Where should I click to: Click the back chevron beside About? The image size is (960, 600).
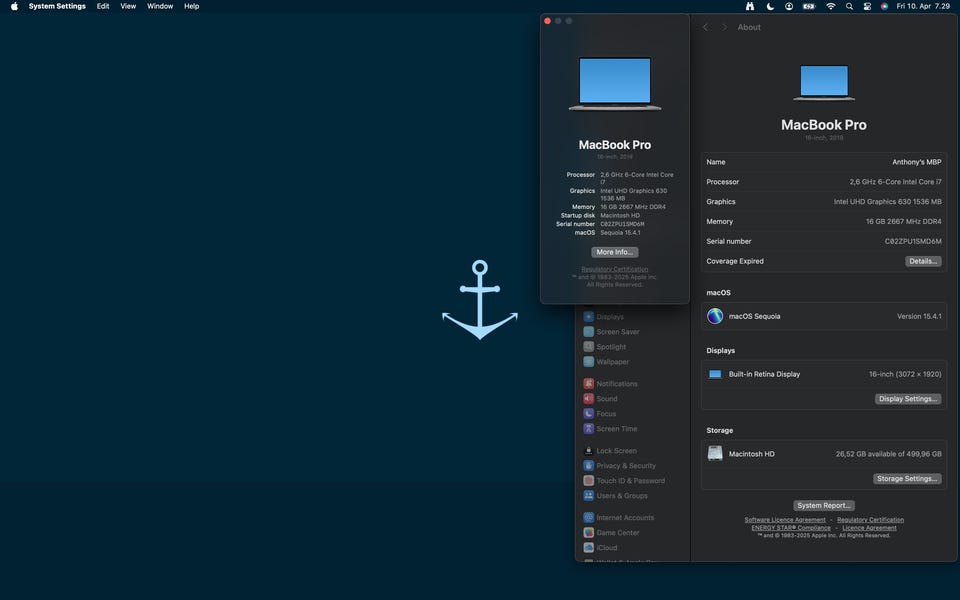705,27
